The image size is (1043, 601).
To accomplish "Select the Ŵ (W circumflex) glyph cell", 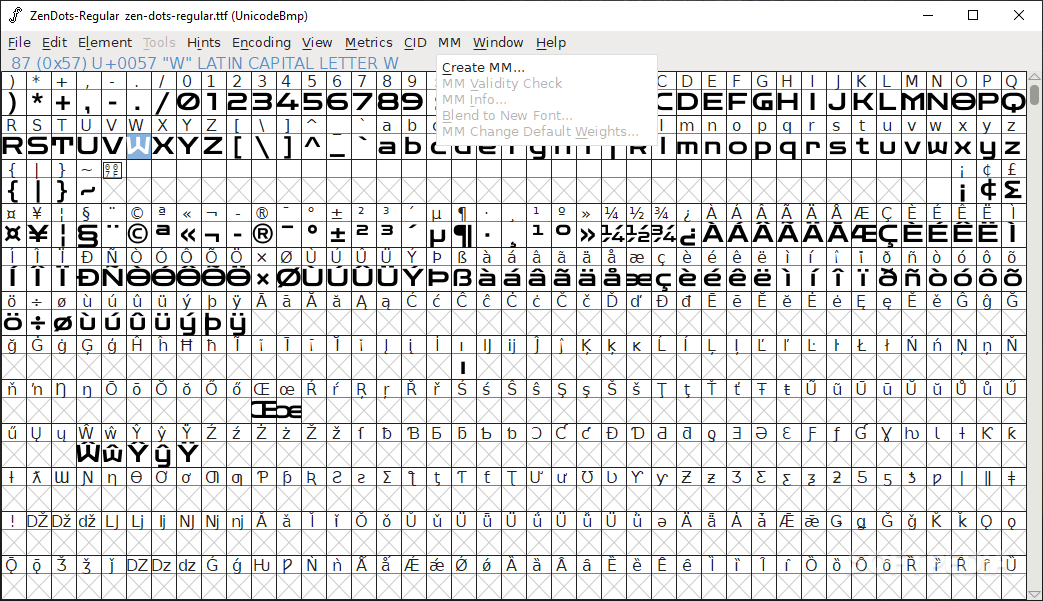I will coord(87,454).
